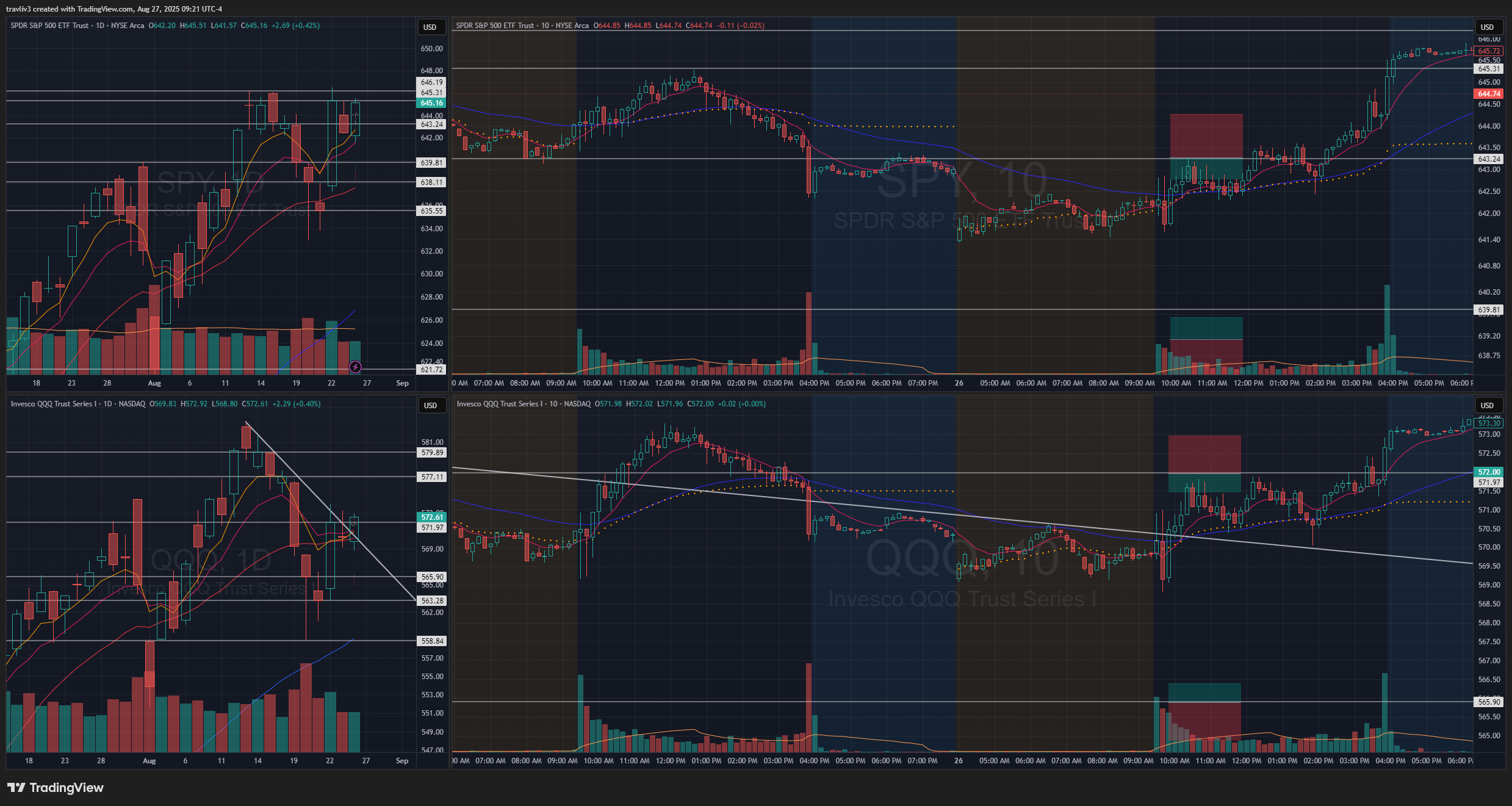
Task: Click the 558.84 level label on QQQ daily
Action: coord(432,641)
